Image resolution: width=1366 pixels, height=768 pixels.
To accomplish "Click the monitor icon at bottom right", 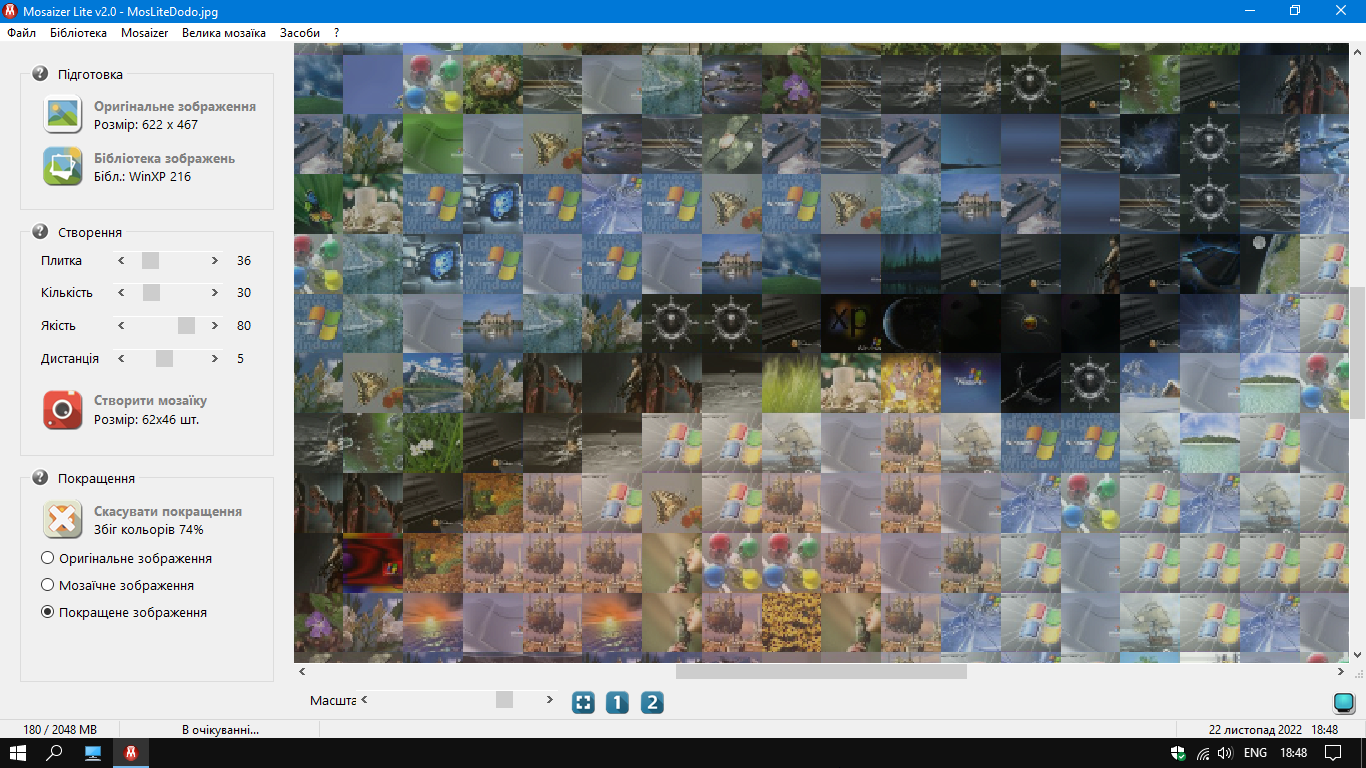I will (1343, 702).
